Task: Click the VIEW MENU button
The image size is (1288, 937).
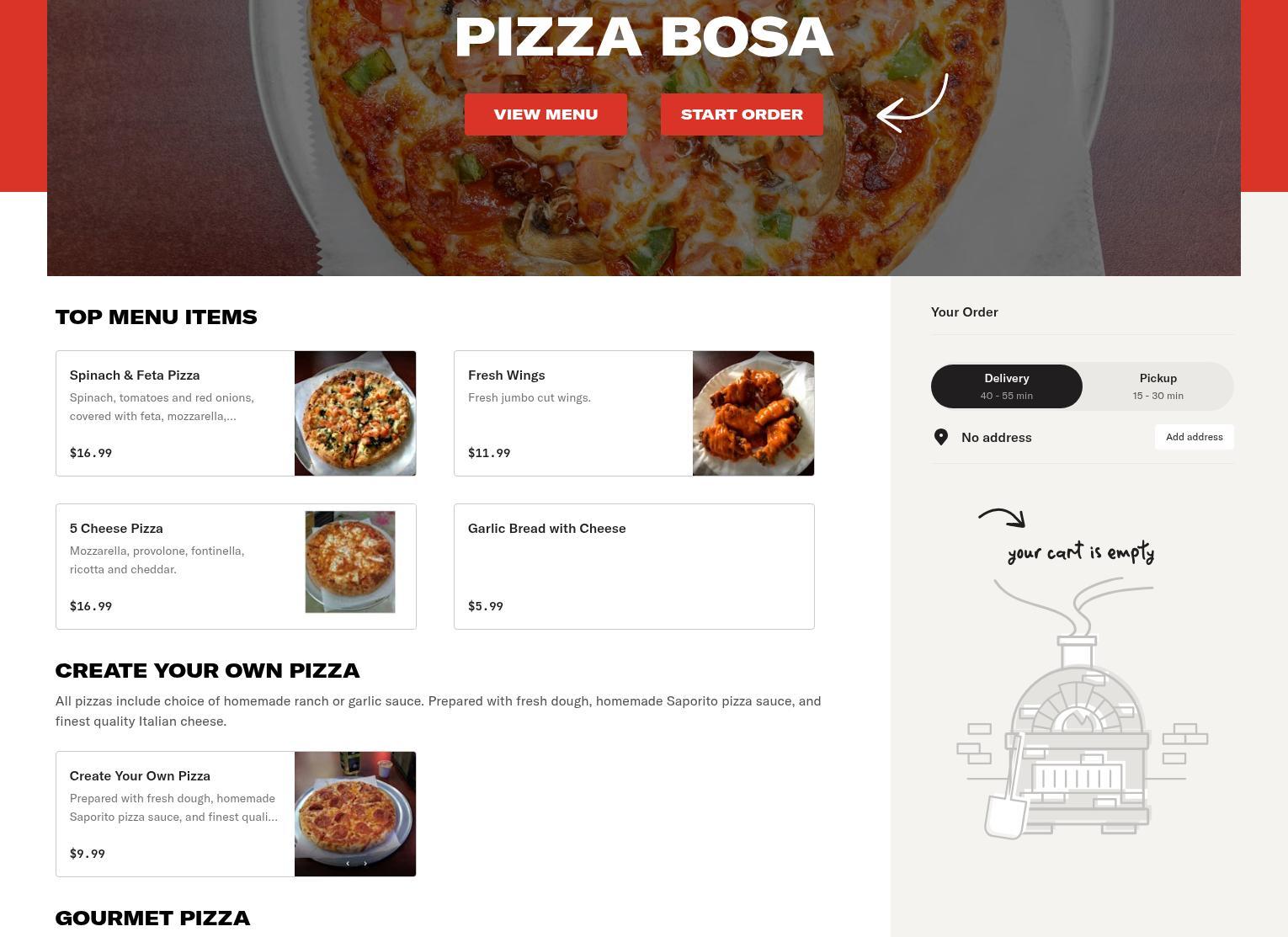Action: click(x=546, y=114)
